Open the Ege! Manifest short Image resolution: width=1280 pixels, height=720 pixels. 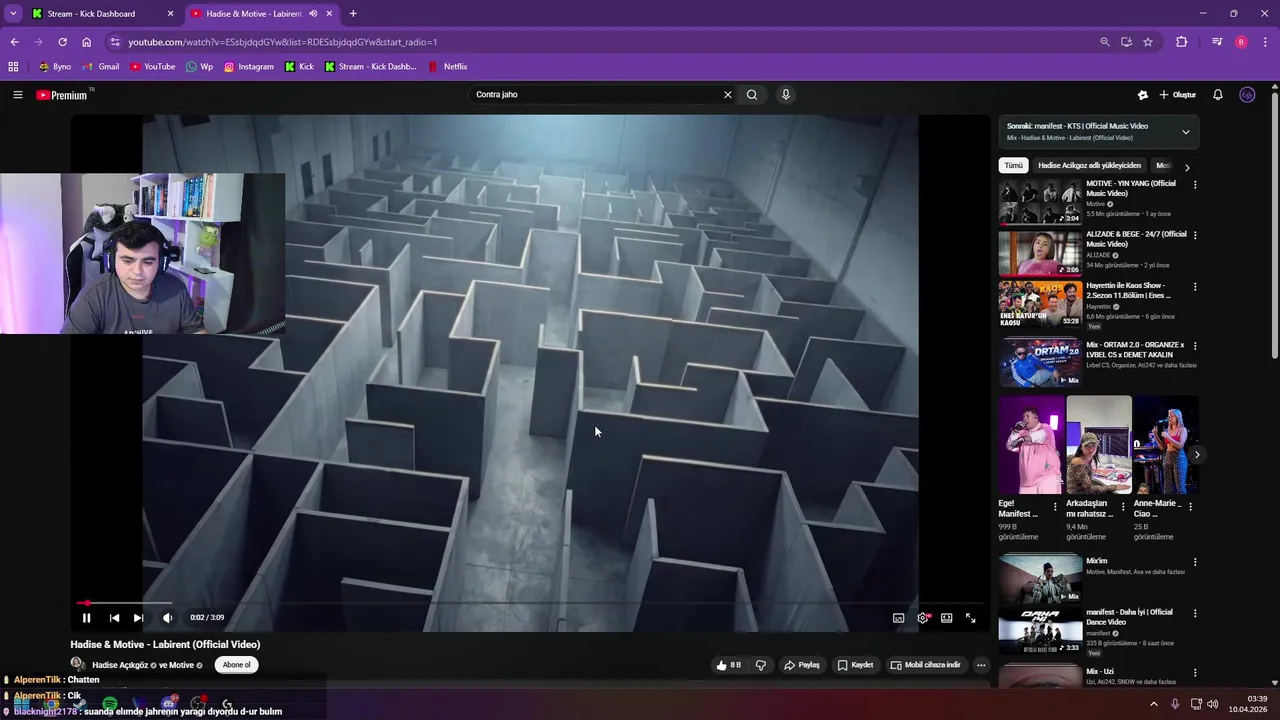(1031, 445)
